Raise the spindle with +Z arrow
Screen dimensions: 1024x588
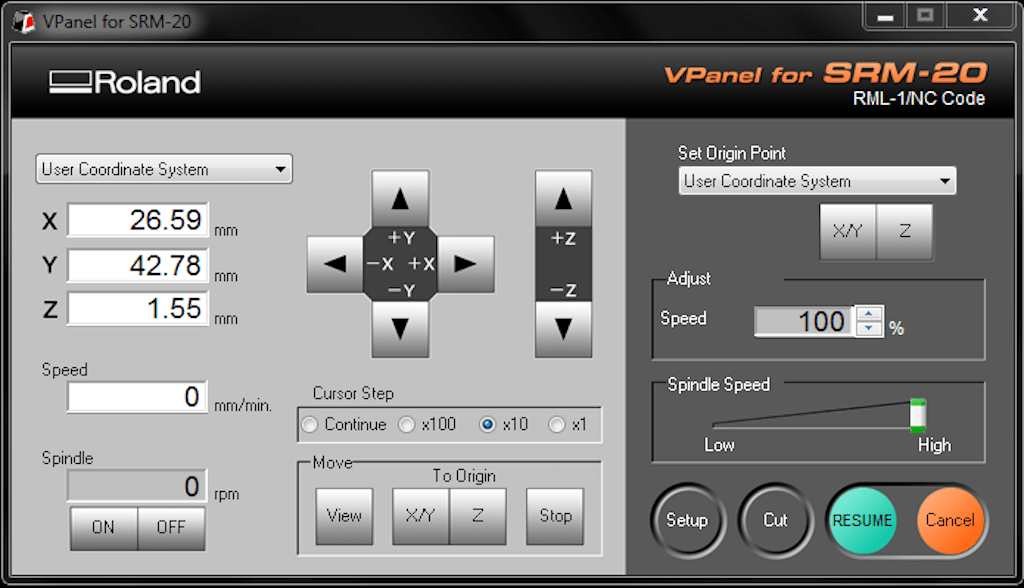pyautogui.click(x=564, y=199)
